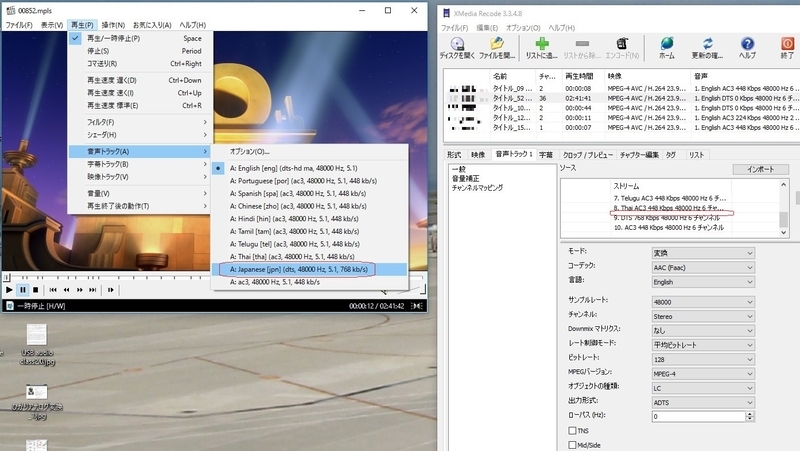Enable the Mid/Side checkbox
This screenshot has width=800, height=451.
click(x=572, y=445)
